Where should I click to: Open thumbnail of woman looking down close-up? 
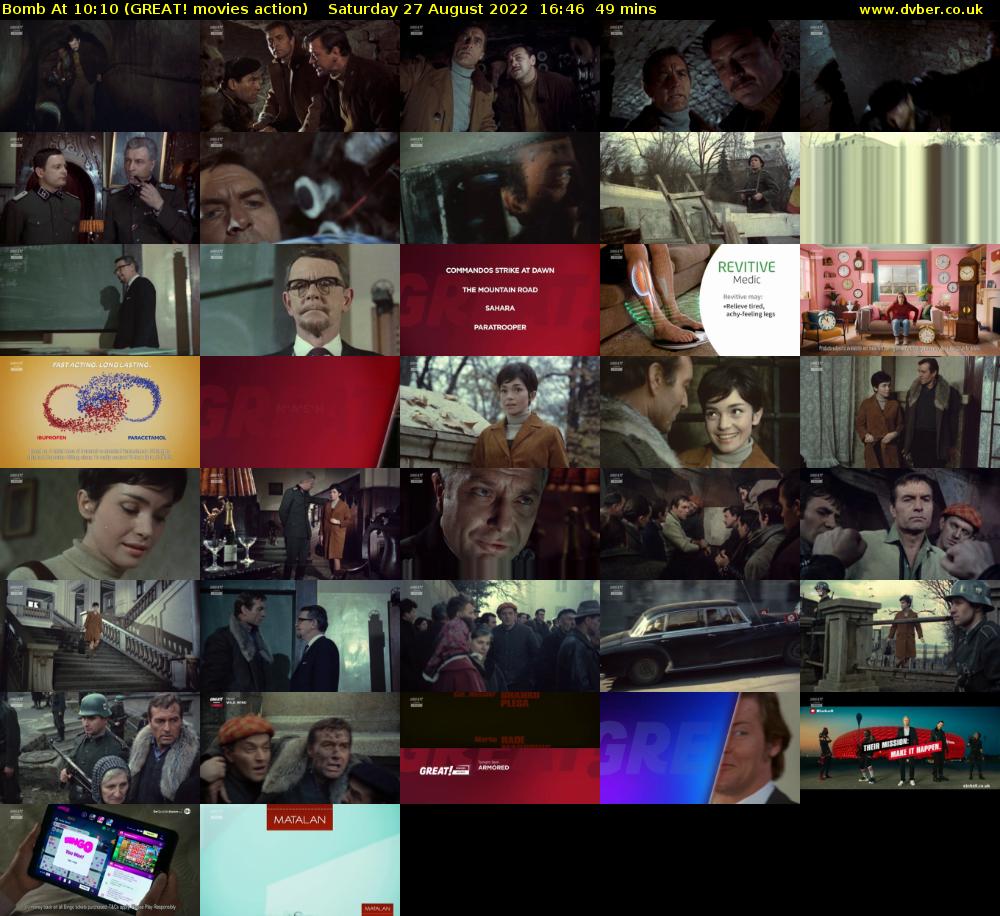coord(99,524)
